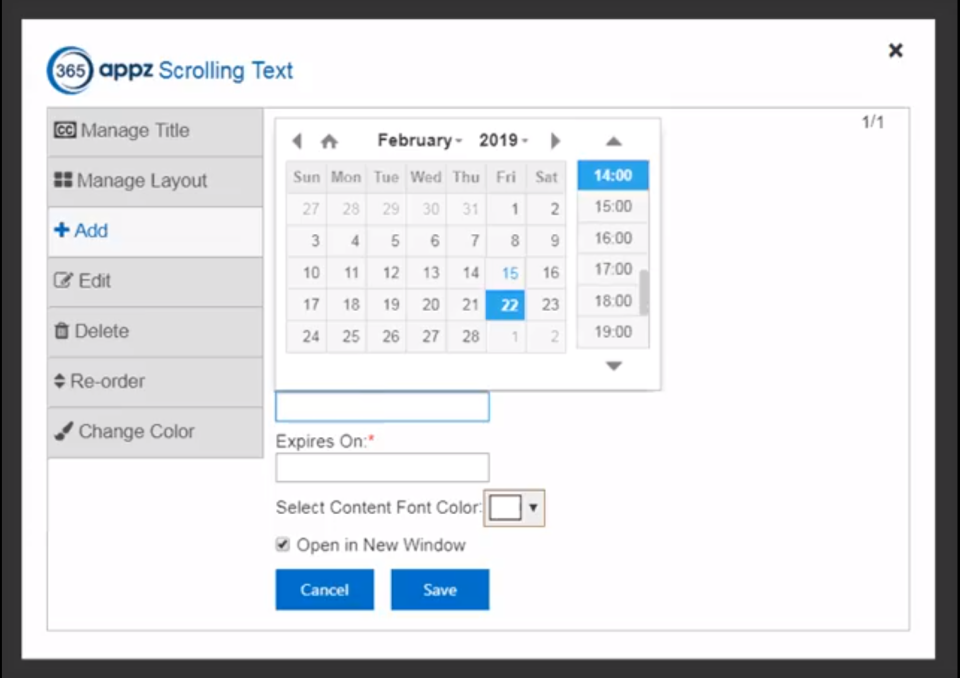Open the Manage Title tab
The image size is (960, 678).
coord(155,131)
